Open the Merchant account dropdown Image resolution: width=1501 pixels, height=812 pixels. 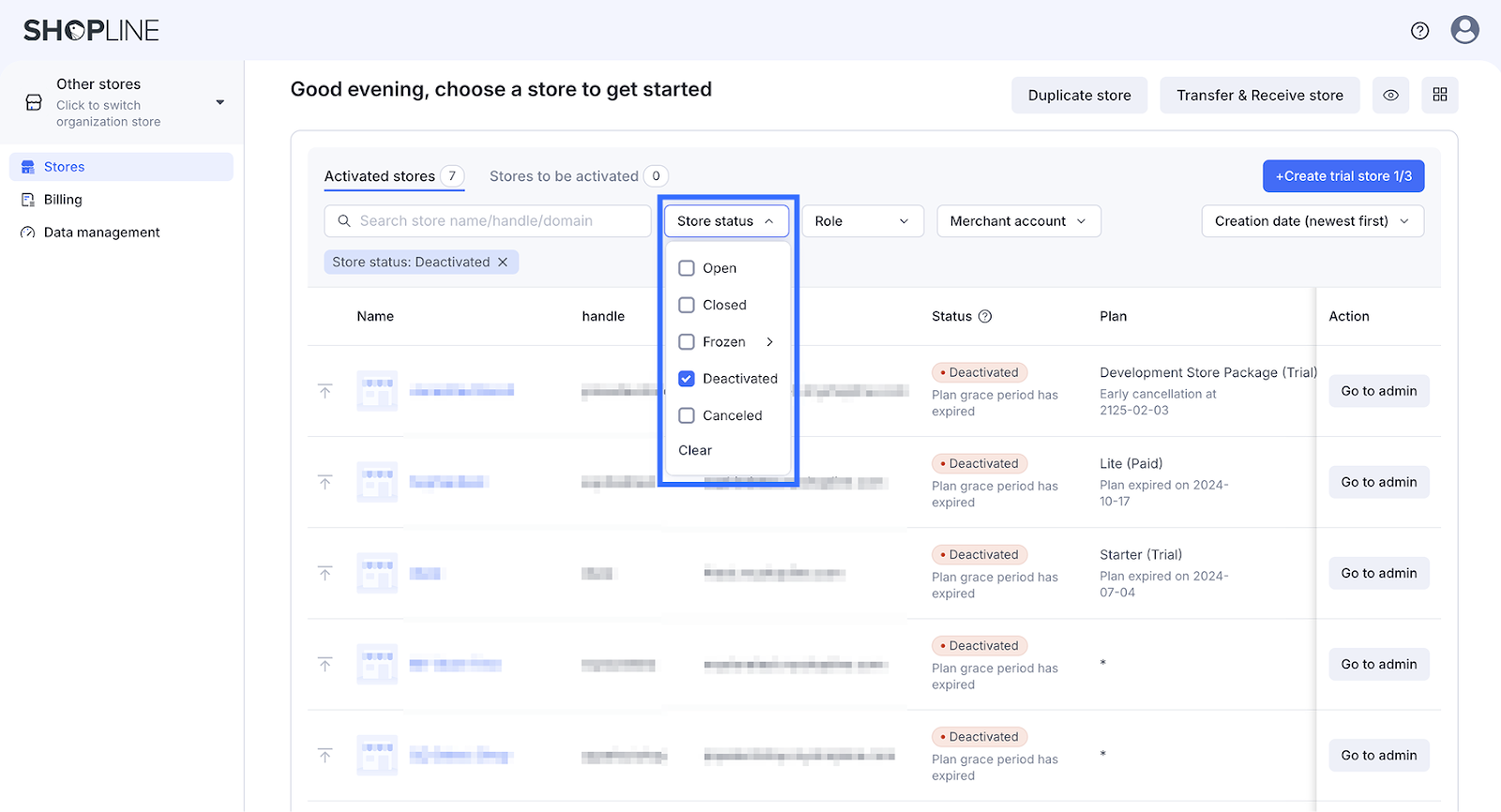[1018, 221]
